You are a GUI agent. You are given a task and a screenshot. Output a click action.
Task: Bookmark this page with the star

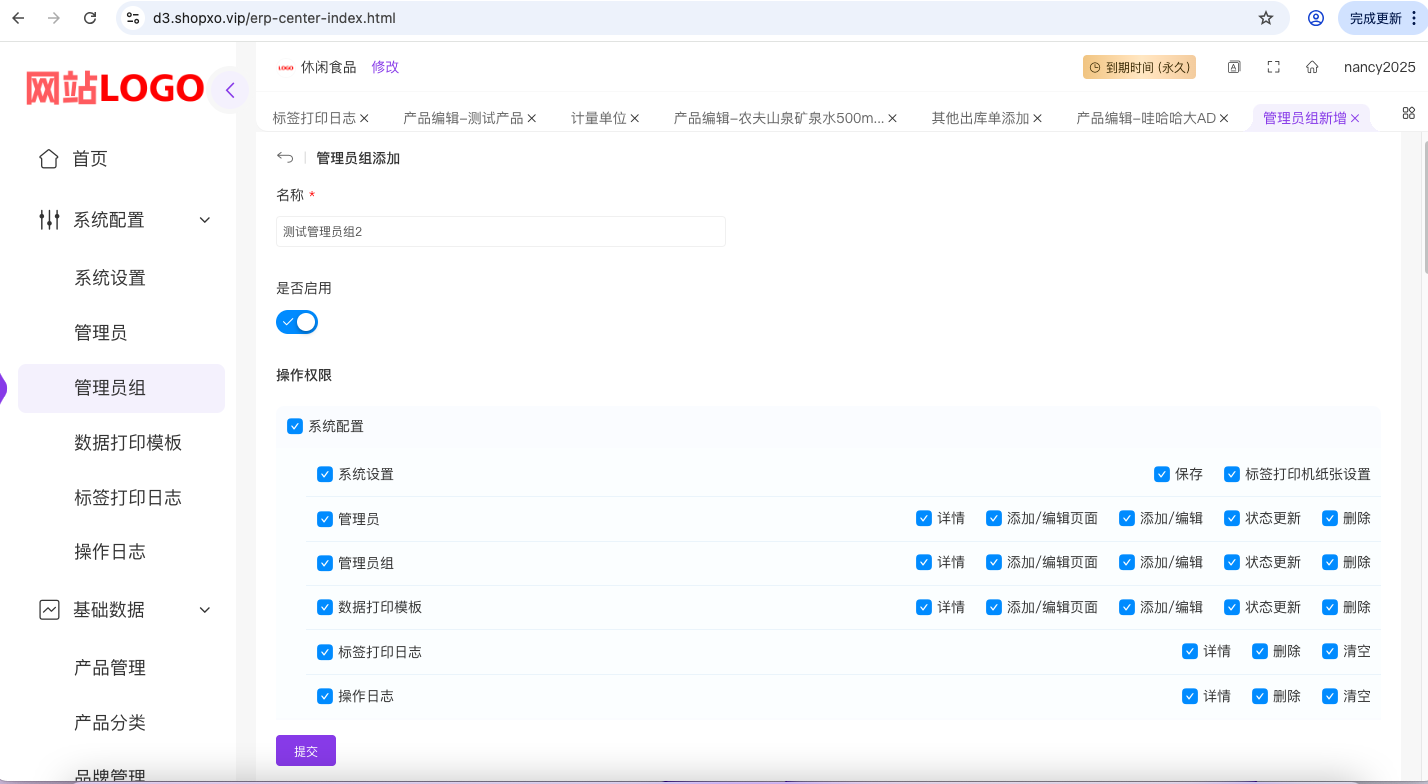click(1266, 18)
